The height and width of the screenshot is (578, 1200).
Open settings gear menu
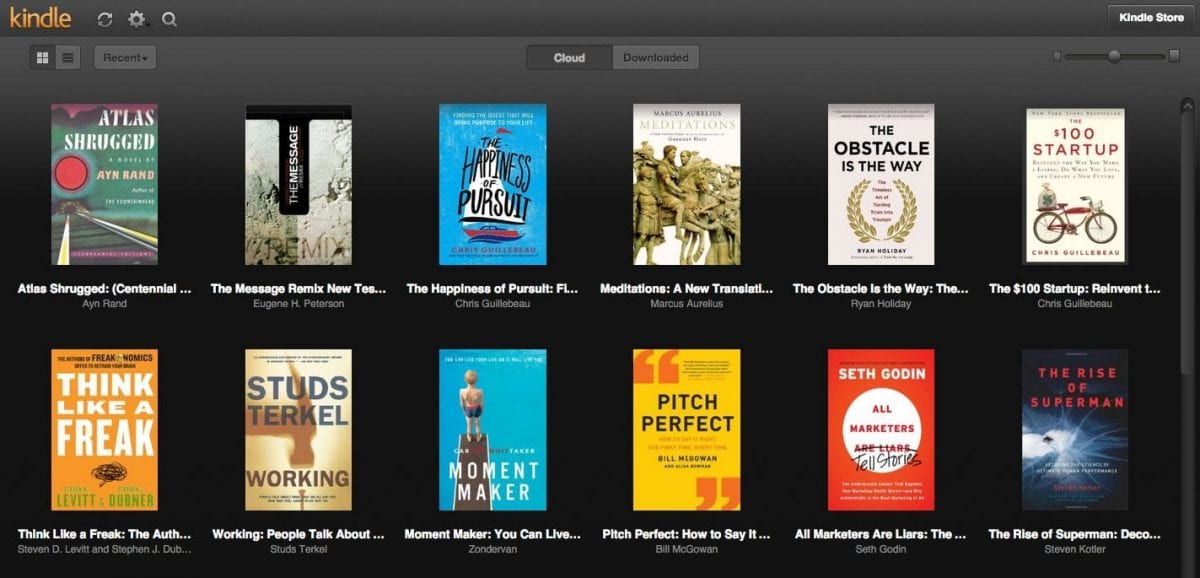pyautogui.click(x=137, y=19)
